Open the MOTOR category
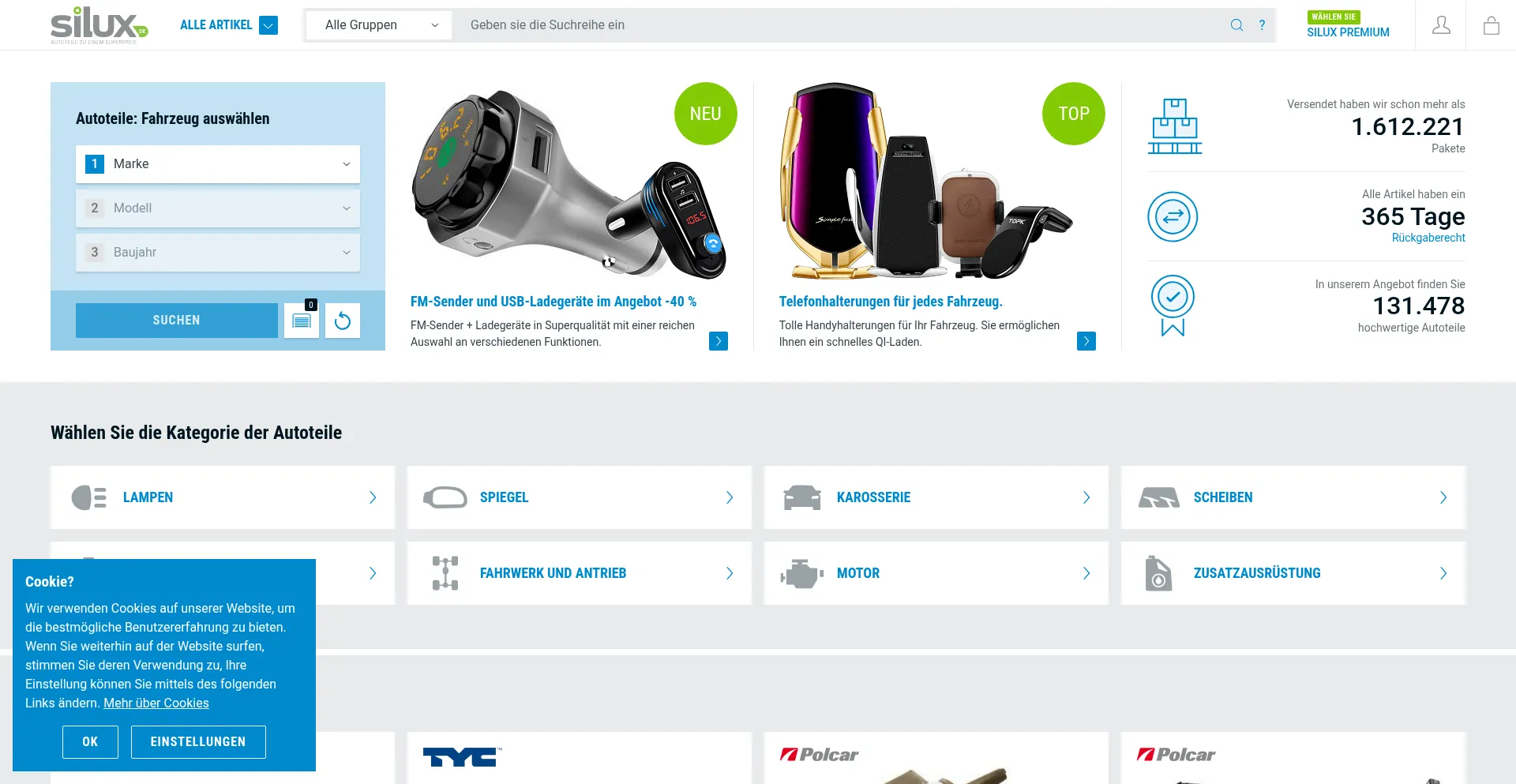The image size is (1516, 784). coord(936,573)
